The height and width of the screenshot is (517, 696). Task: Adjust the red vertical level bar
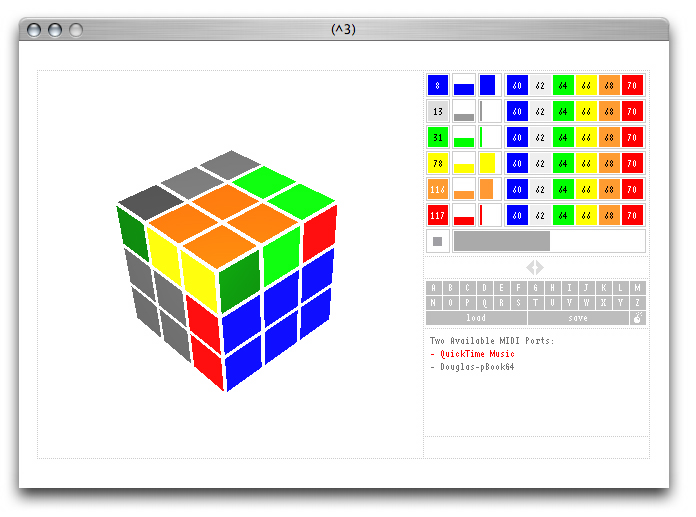pyautogui.click(x=464, y=216)
